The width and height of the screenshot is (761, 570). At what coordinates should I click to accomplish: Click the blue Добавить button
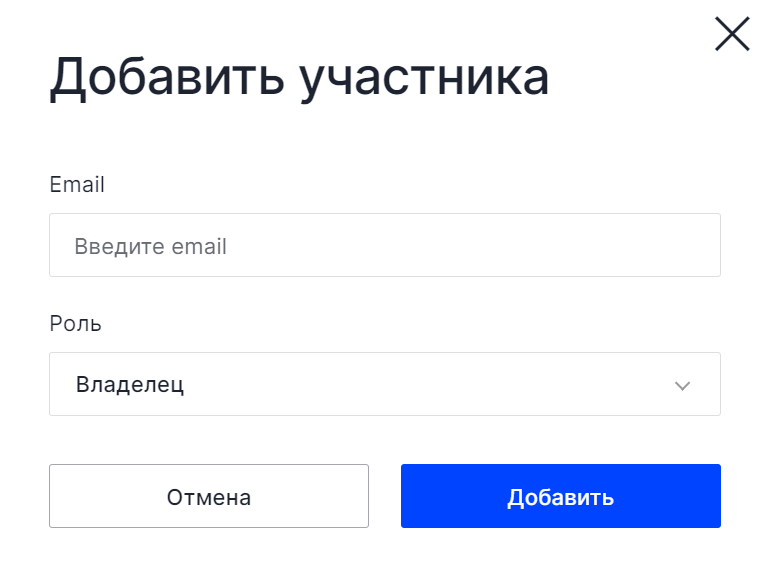tap(561, 496)
